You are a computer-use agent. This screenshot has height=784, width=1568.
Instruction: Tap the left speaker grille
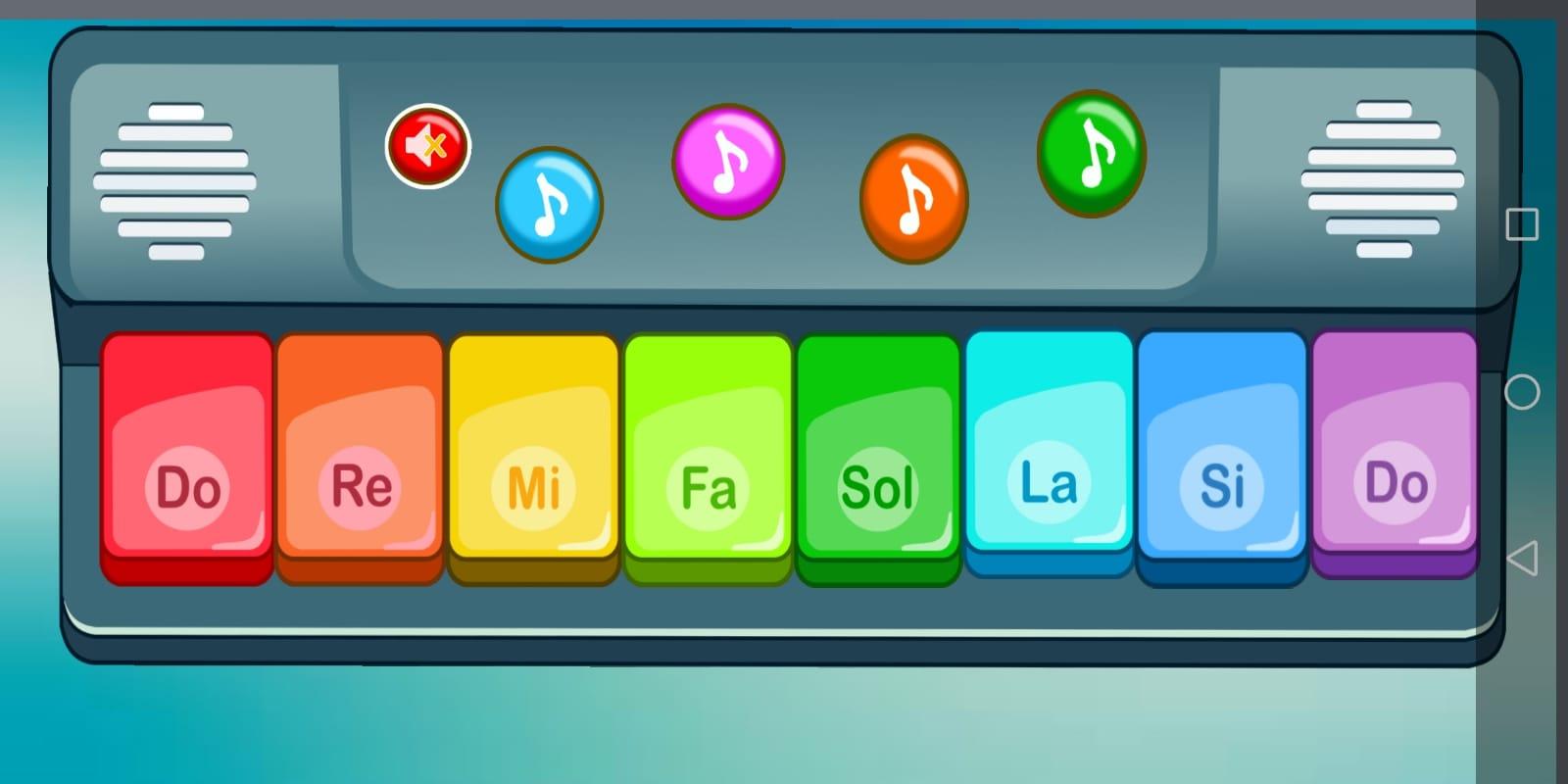(175, 181)
